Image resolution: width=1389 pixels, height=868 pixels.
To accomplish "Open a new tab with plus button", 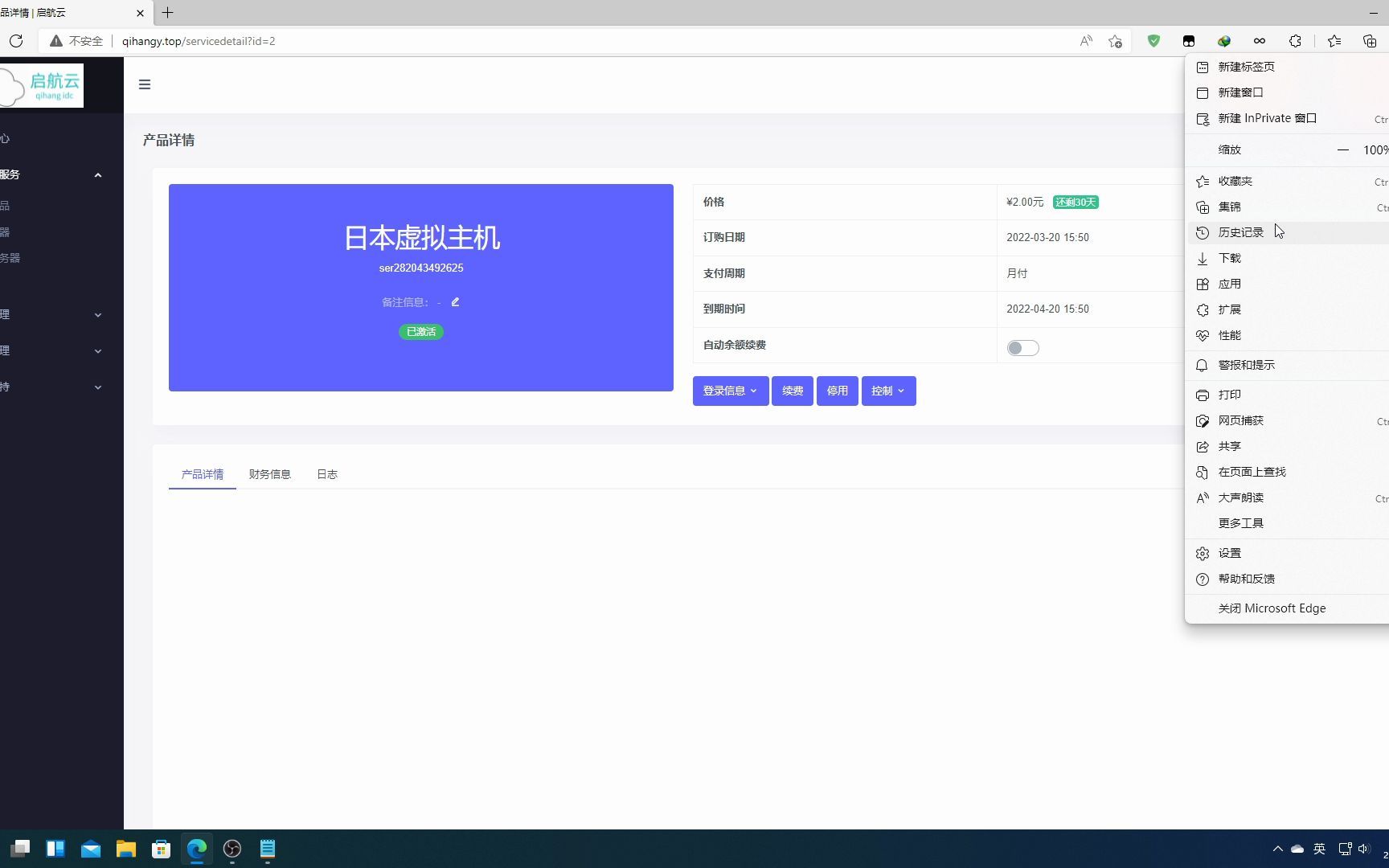I will pos(167,13).
